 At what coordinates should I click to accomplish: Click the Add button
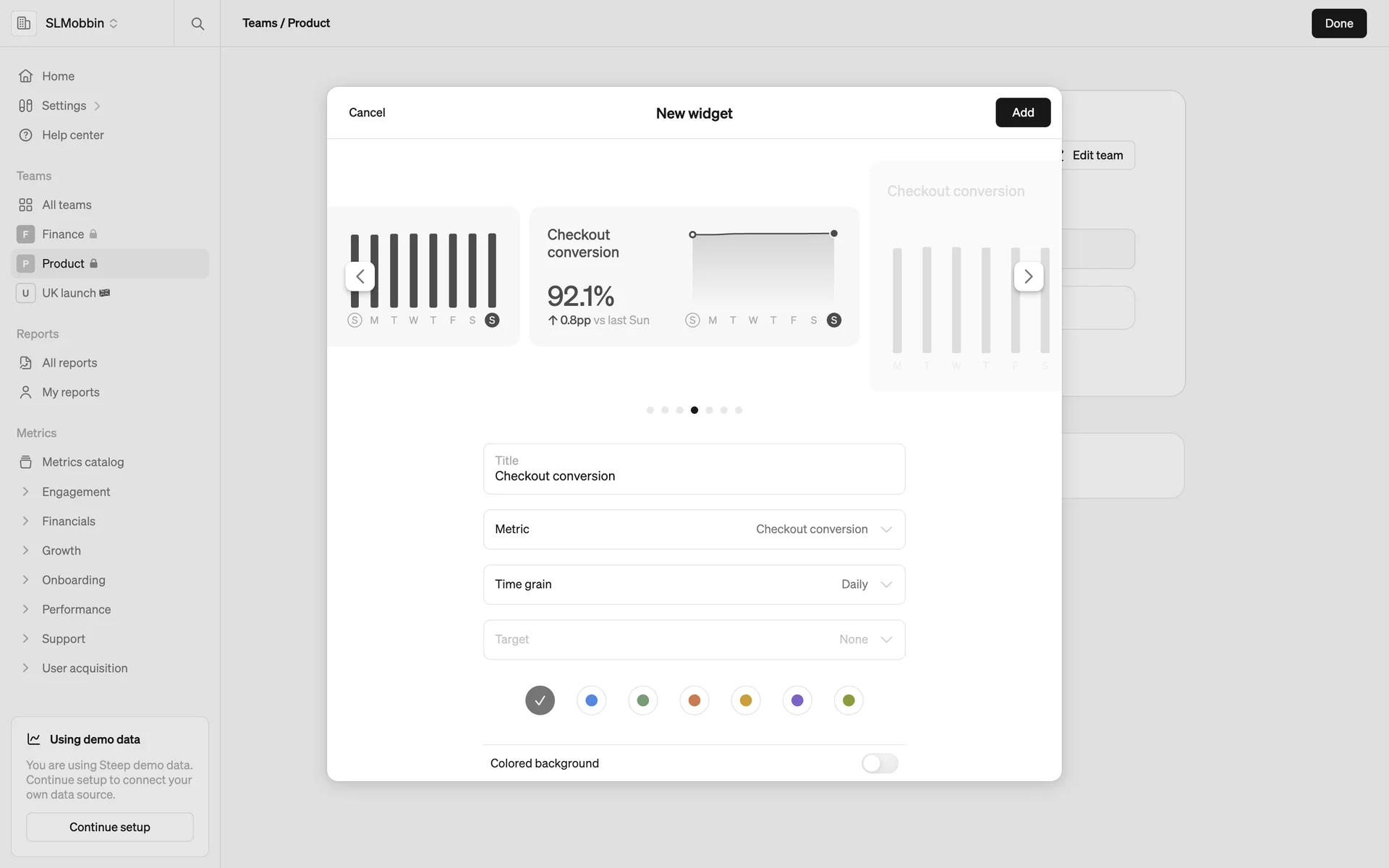pyautogui.click(x=1022, y=112)
